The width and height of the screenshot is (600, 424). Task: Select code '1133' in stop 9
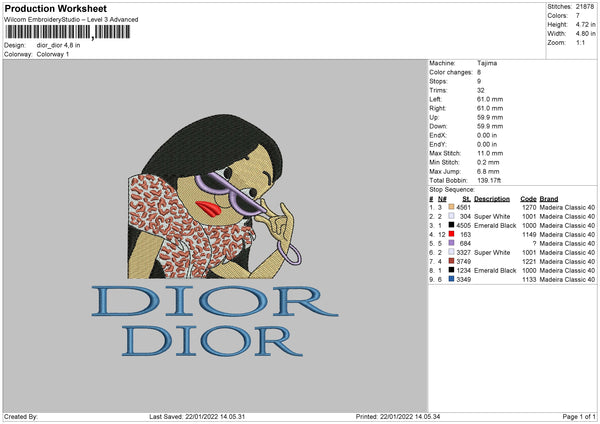[529, 279]
